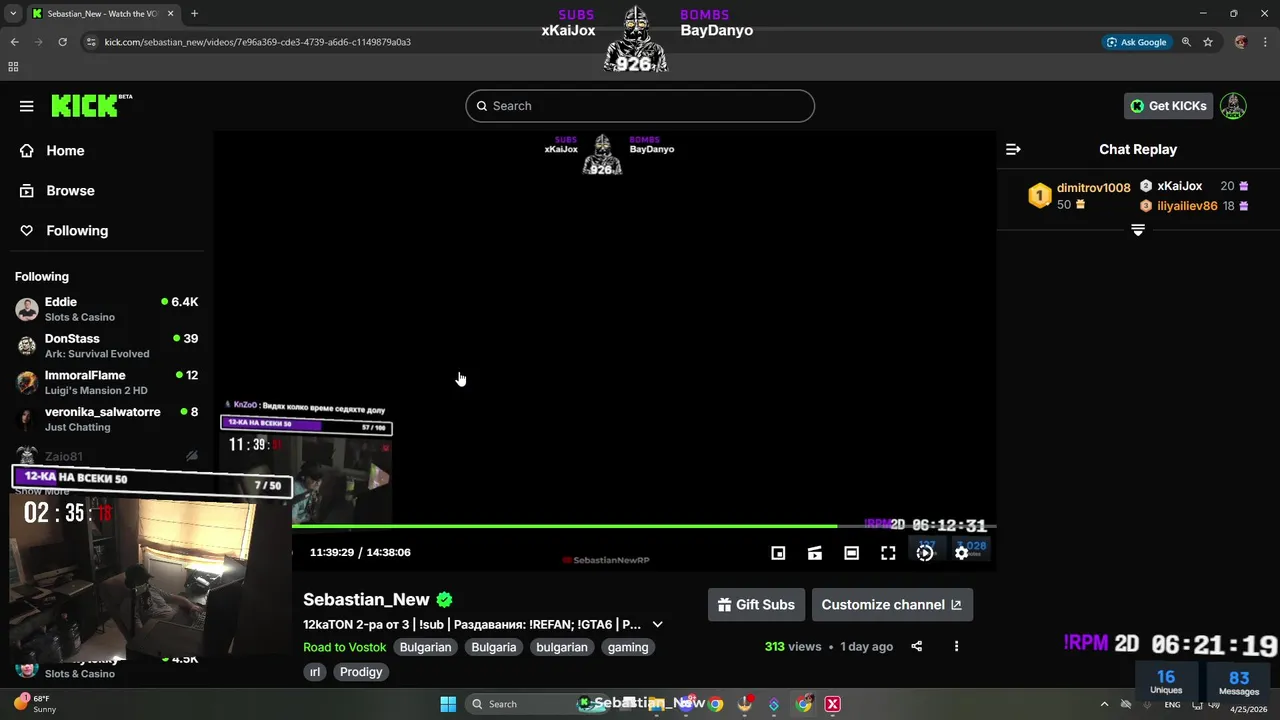Open ImmoralFlame channel in the Following list

(x=106, y=383)
